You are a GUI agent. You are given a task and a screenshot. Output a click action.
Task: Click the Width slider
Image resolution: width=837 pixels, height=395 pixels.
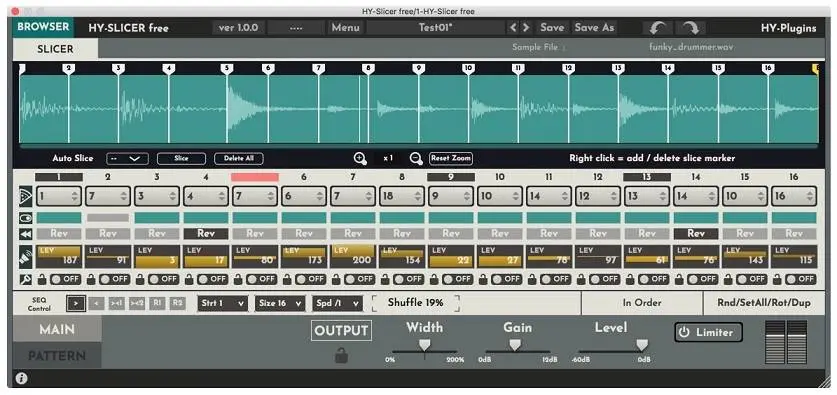click(424, 349)
